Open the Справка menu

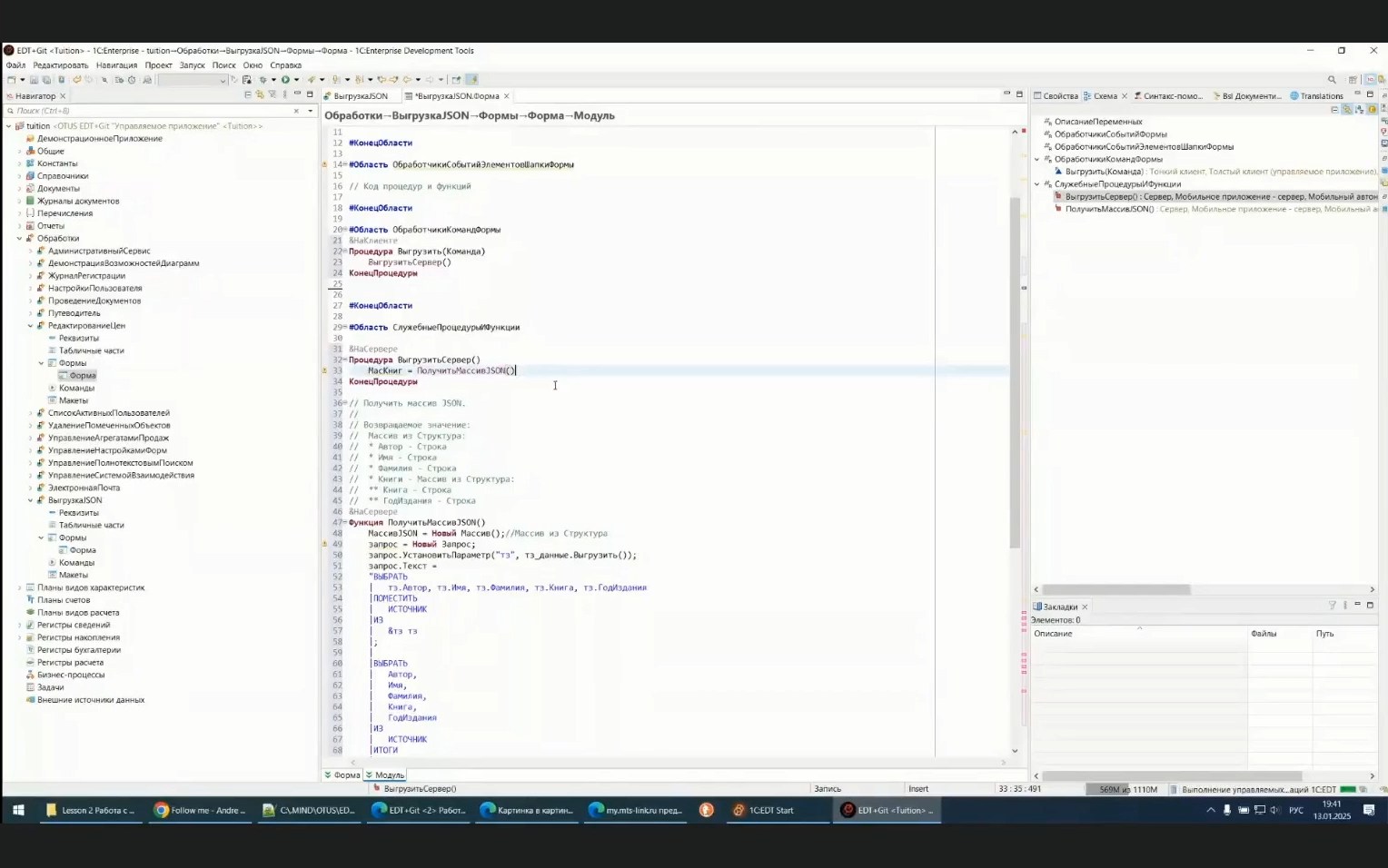285,65
